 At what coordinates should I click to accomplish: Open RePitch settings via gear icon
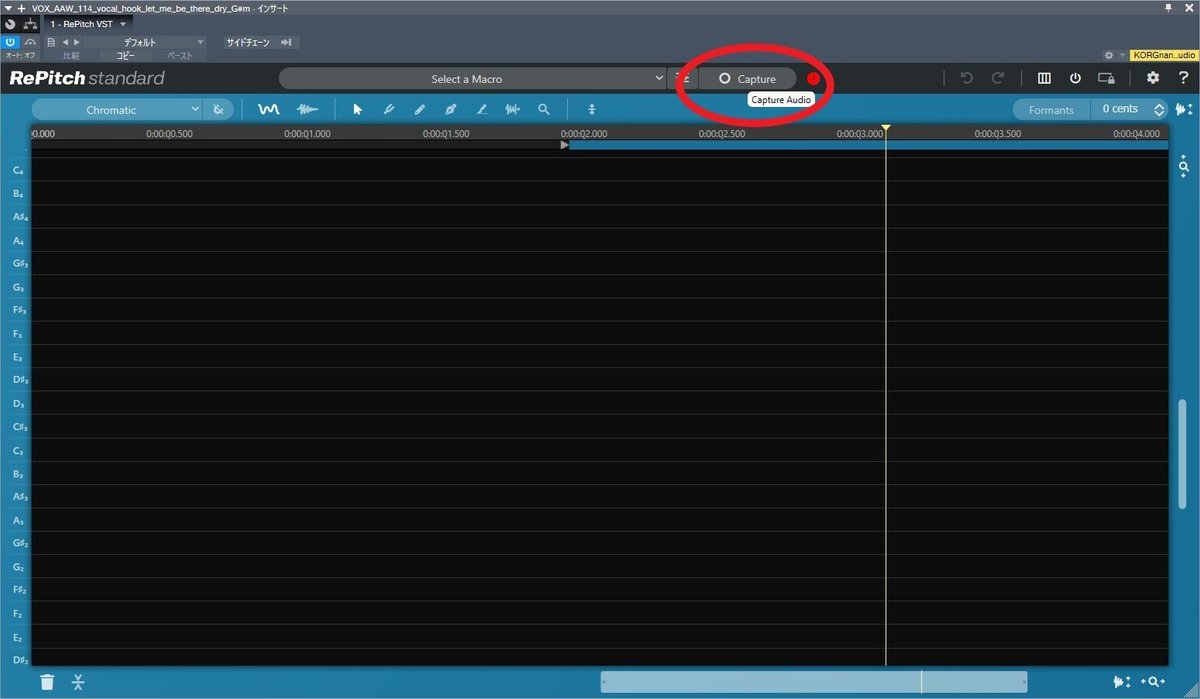pos(1152,78)
